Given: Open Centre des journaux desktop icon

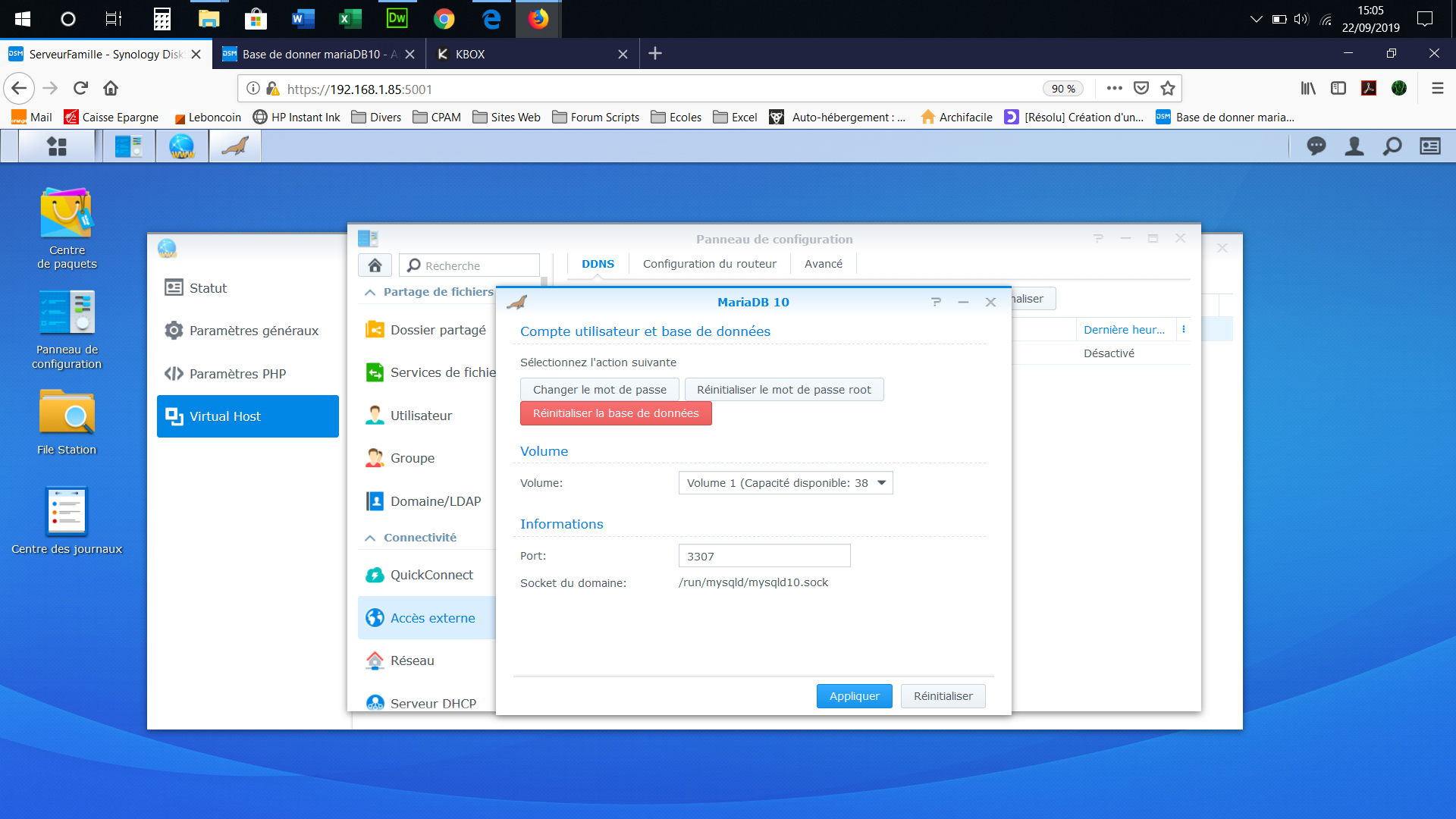Looking at the screenshot, I should click(x=67, y=520).
